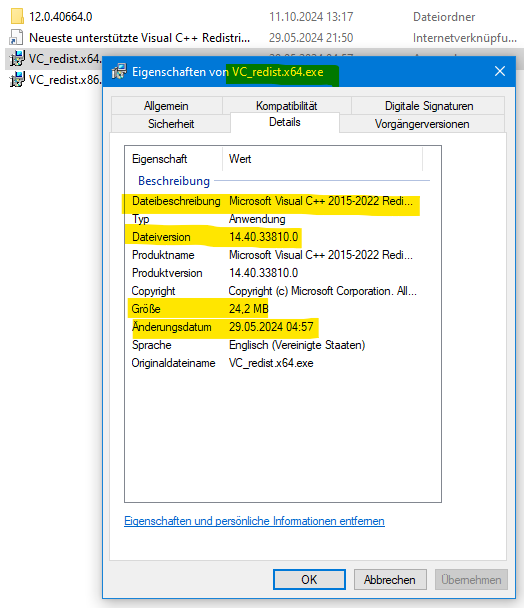Select the 12.0.40664.0 folder icon
The image size is (524, 608).
17,16
